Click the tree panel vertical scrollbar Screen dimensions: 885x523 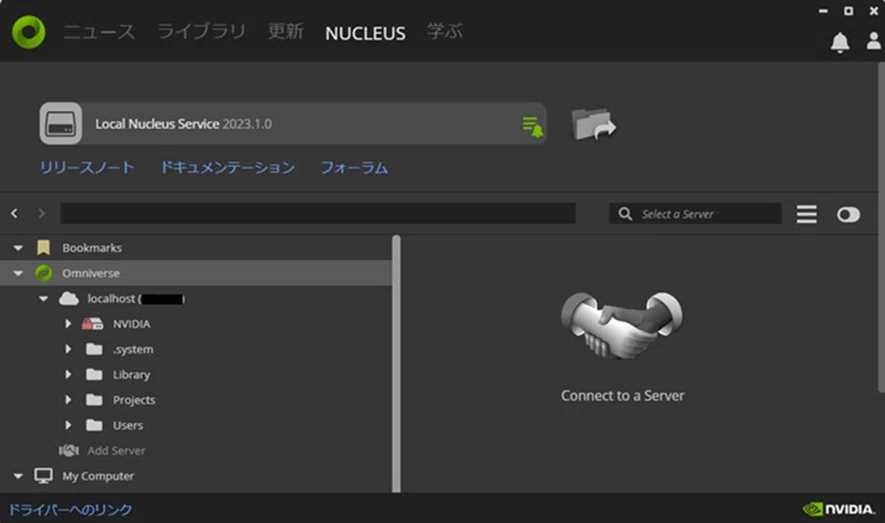tap(396, 363)
